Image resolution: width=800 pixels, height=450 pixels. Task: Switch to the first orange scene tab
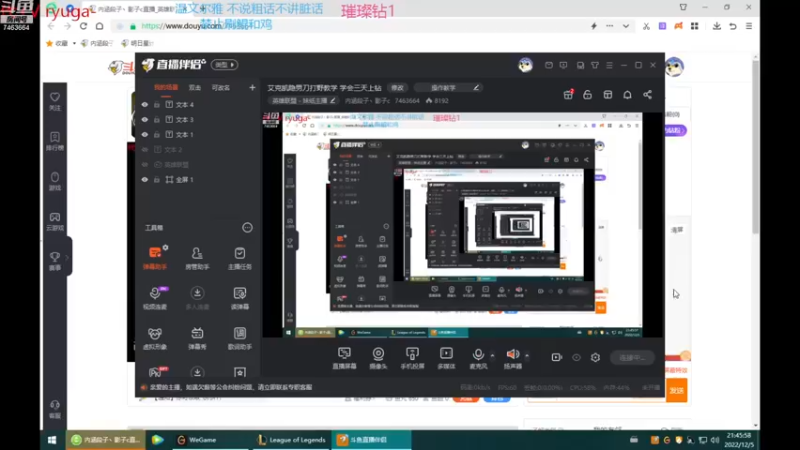[166, 88]
